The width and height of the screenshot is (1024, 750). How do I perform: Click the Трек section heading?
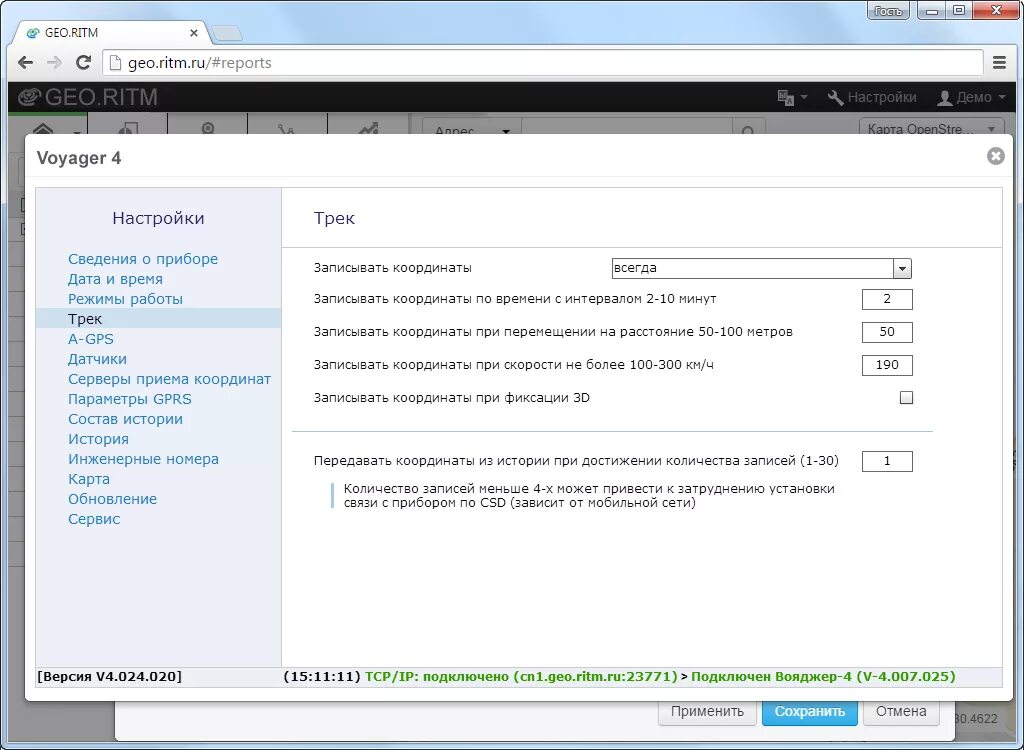pyautogui.click(x=334, y=218)
